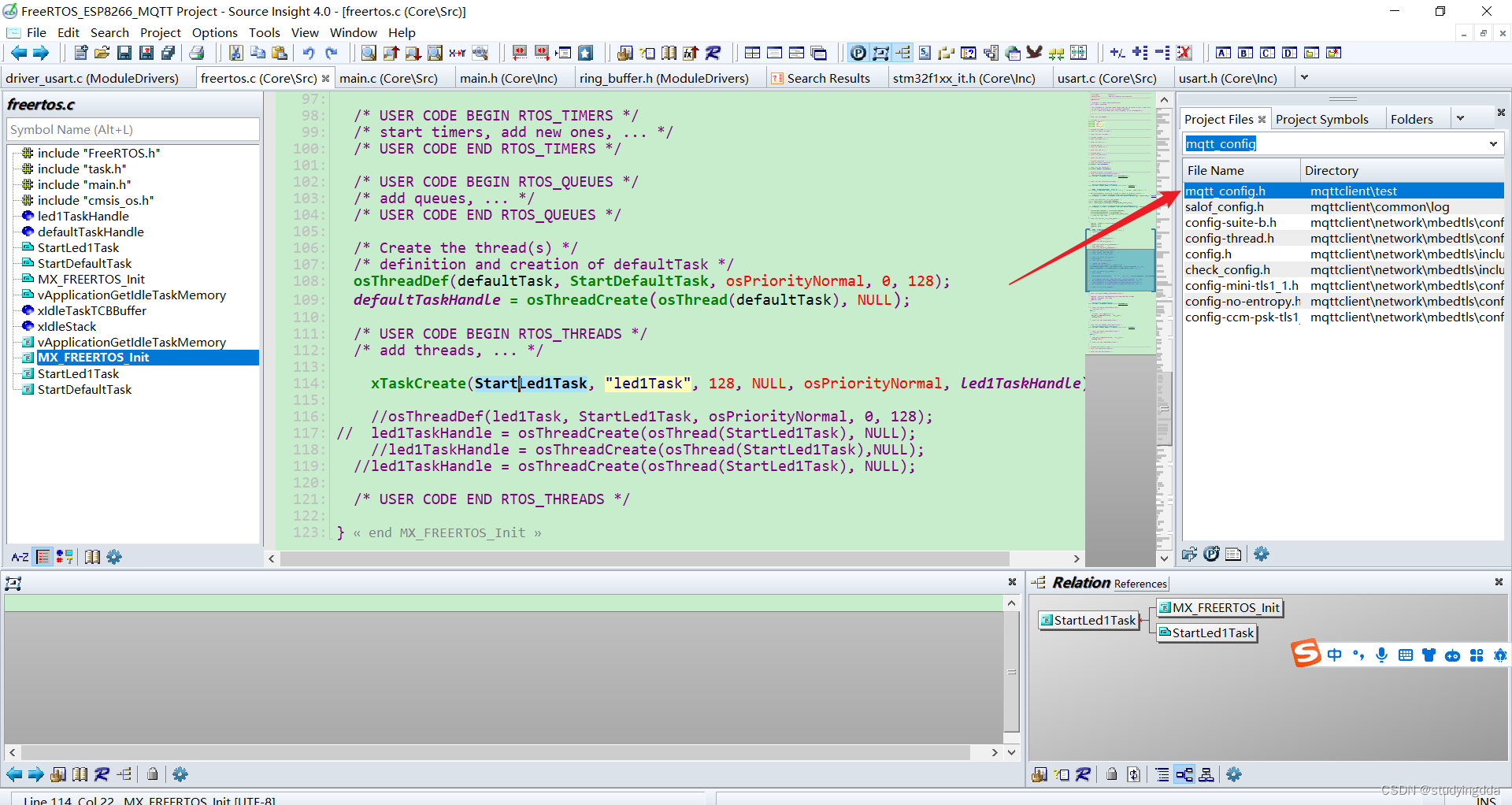Cut selection using the scissors icon

pos(235,53)
